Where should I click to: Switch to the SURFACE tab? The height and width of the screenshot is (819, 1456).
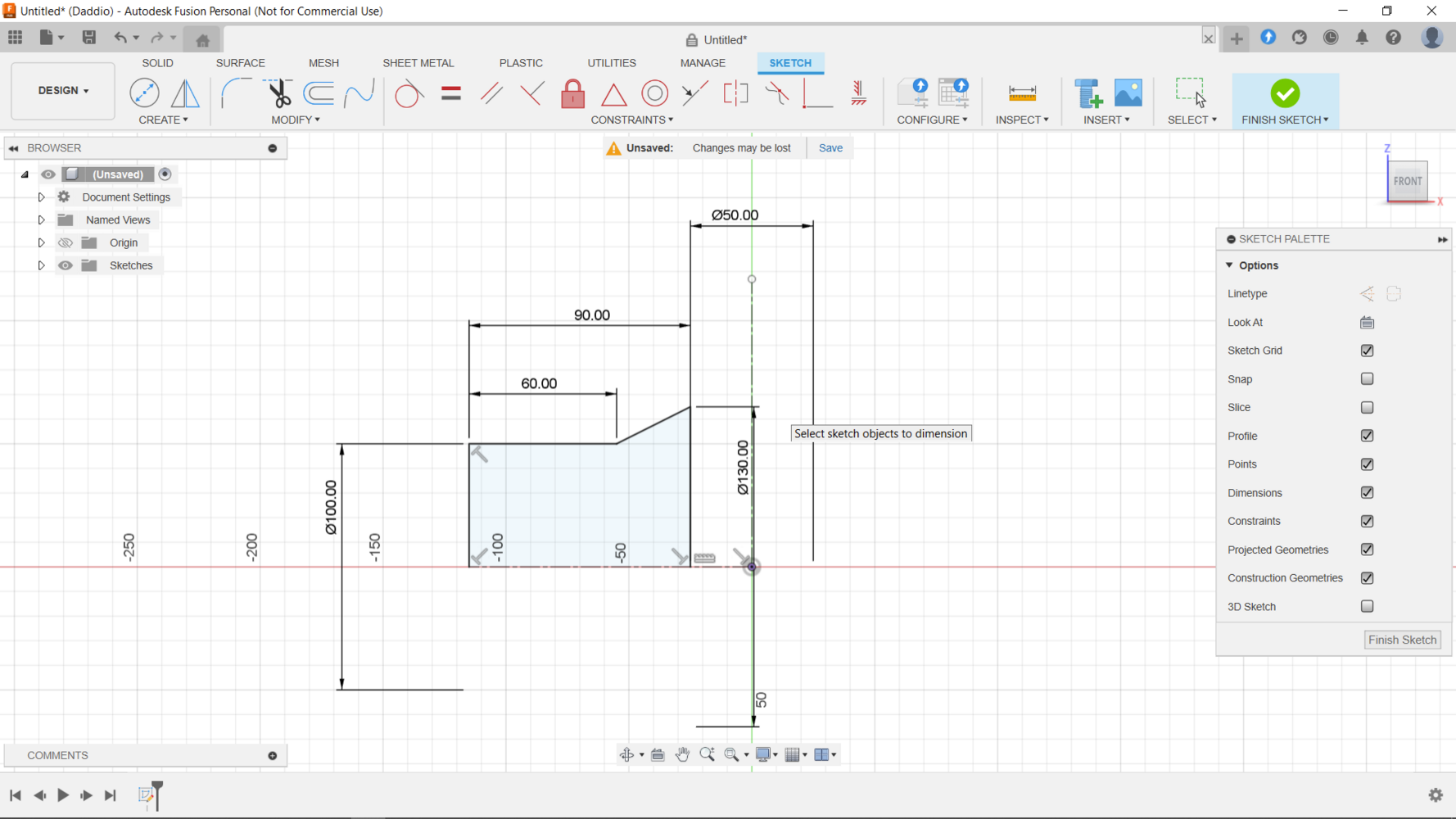pyautogui.click(x=241, y=63)
